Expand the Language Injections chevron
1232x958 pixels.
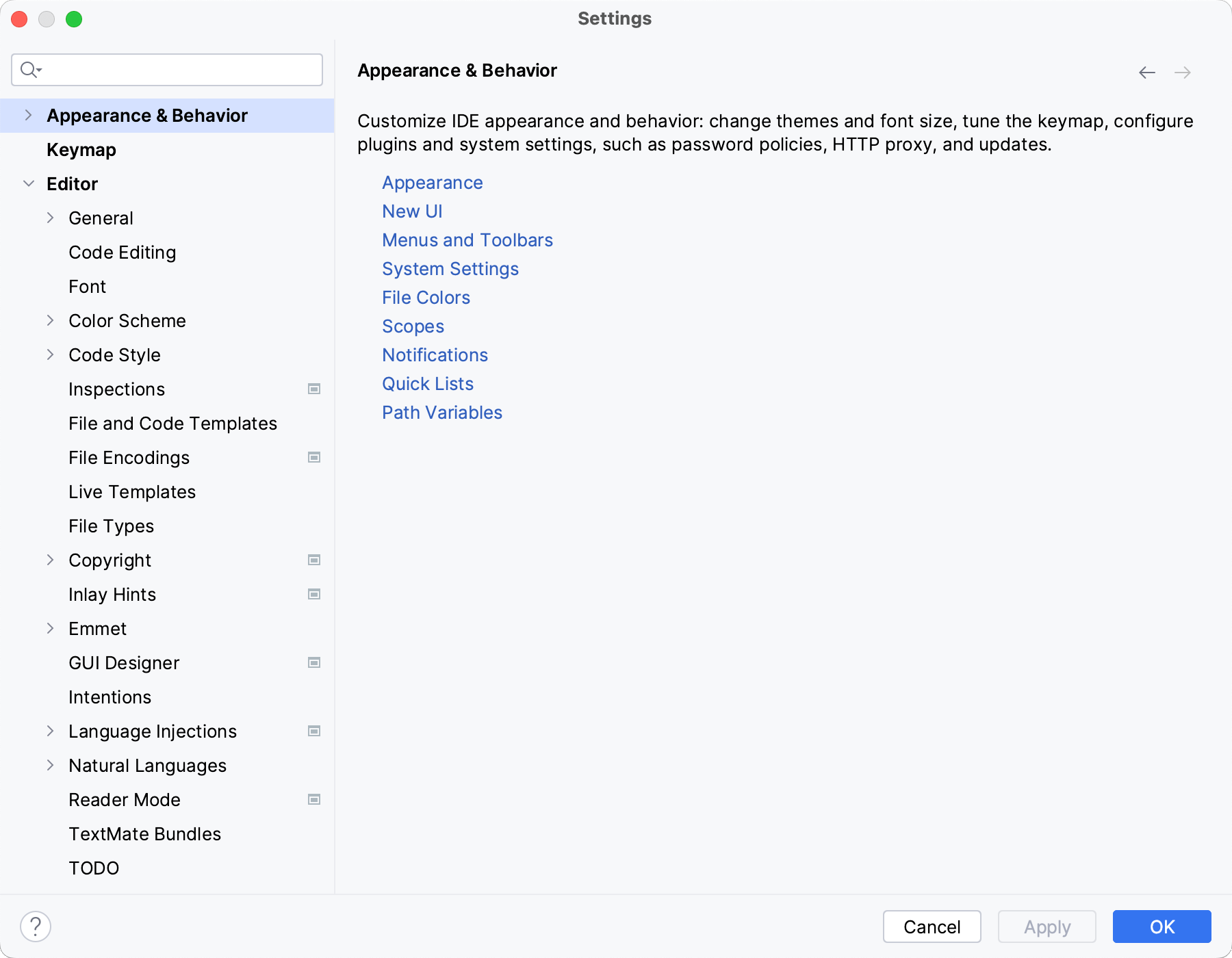coord(50,732)
